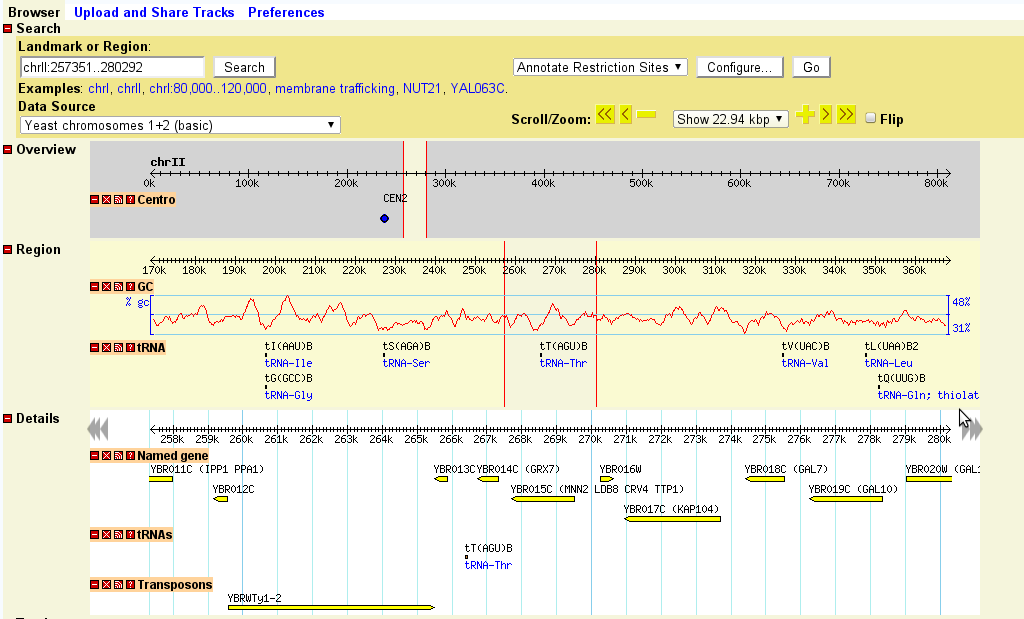Image resolution: width=1024 pixels, height=619 pixels.
Task: Click share icon on tRNAs track
Action: 119,535
